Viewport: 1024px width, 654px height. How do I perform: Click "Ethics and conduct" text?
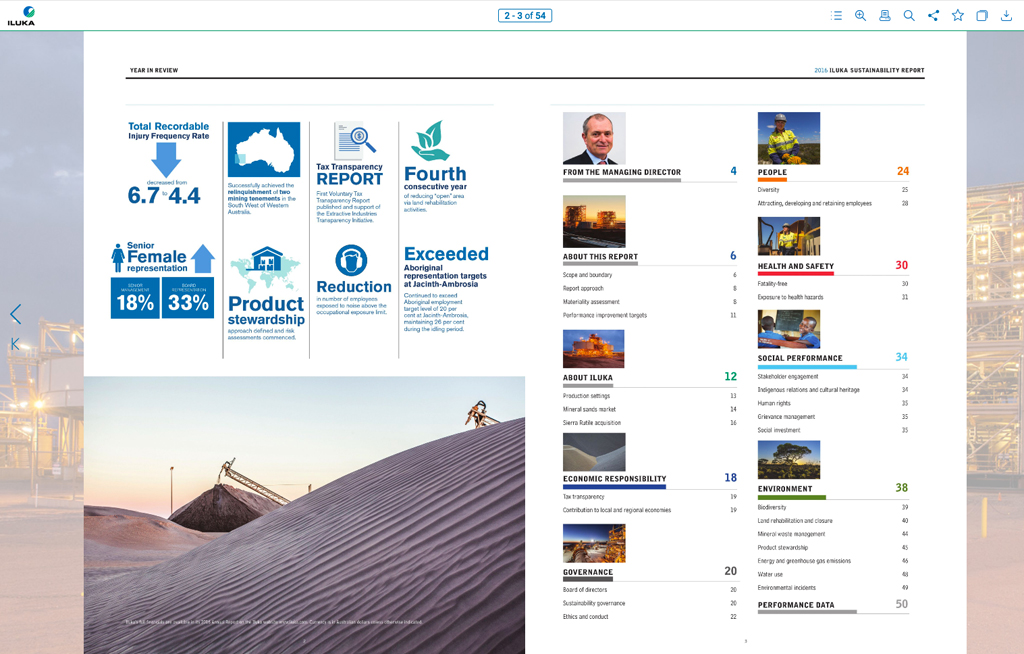(586, 617)
